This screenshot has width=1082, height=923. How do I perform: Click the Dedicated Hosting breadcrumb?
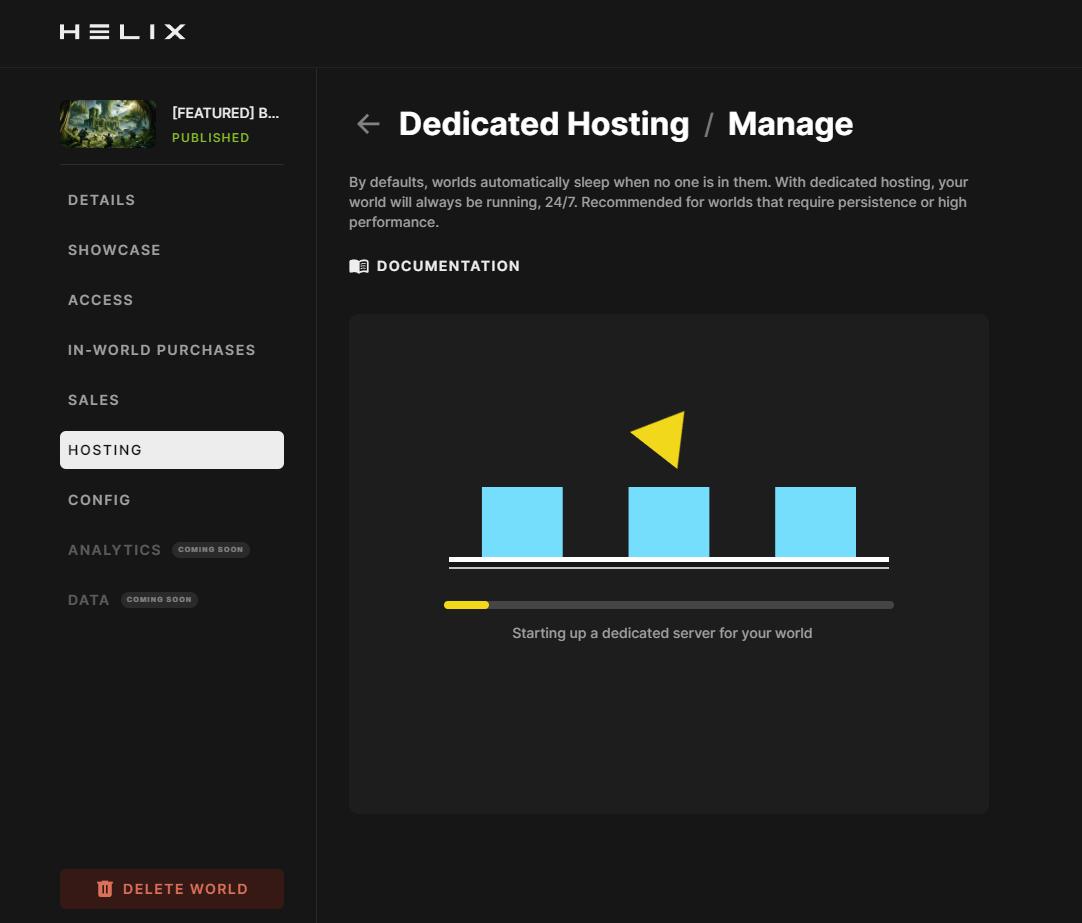click(544, 124)
